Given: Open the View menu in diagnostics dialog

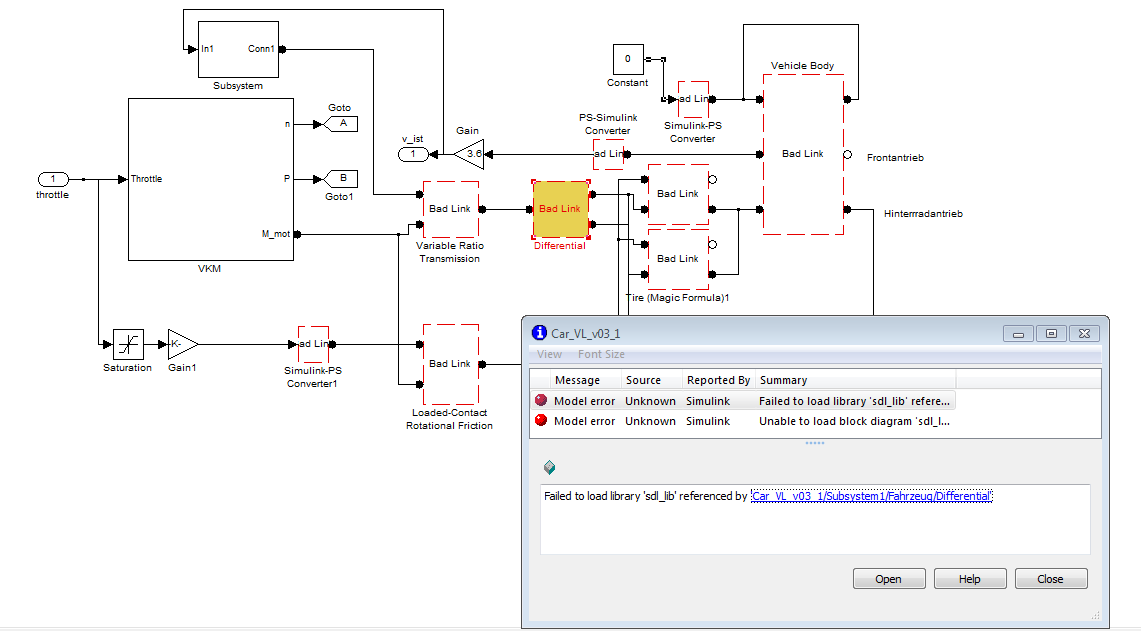Looking at the screenshot, I should click(549, 354).
